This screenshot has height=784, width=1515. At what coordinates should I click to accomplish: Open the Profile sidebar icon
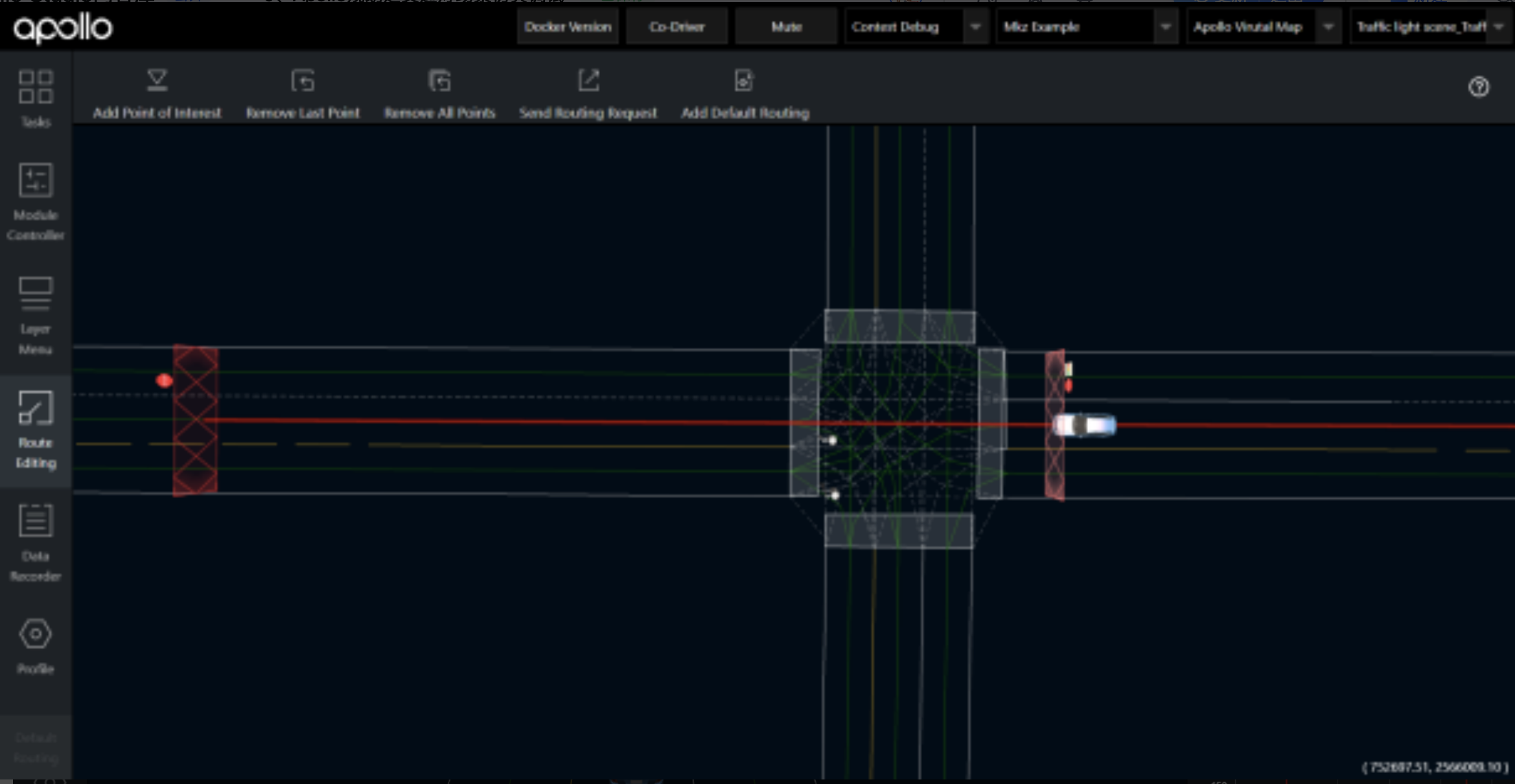point(36,635)
